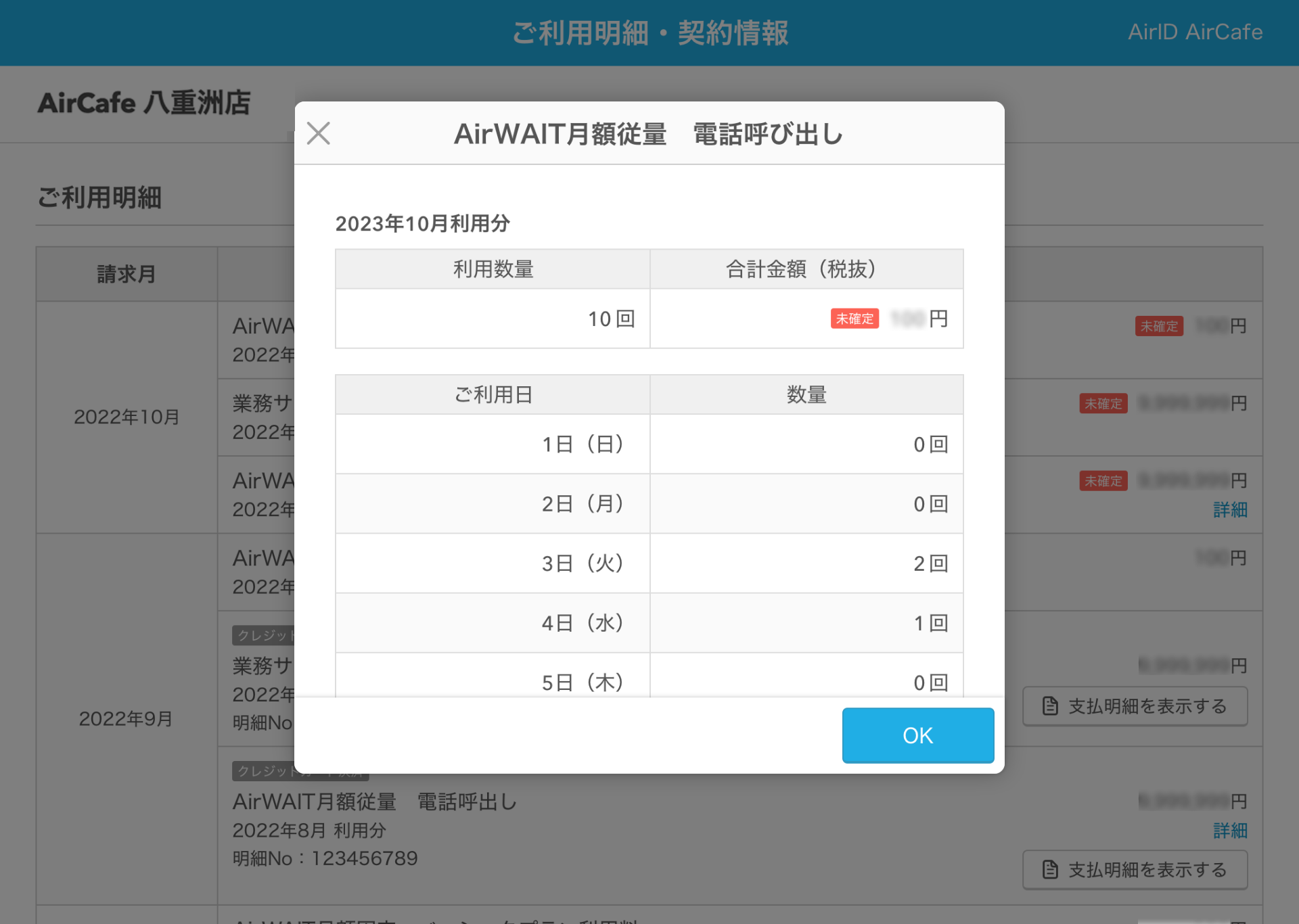1299x924 pixels.
Task: Click the 合計金額(税抜) column header
Action: (806, 269)
